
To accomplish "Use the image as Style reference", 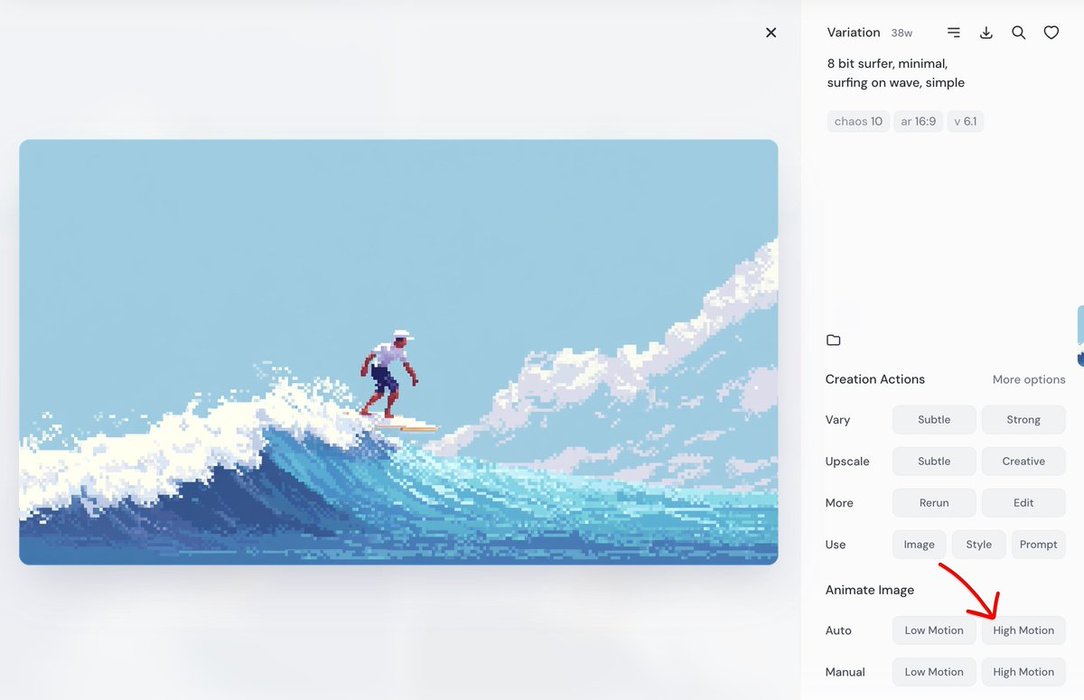I will point(978,545).
